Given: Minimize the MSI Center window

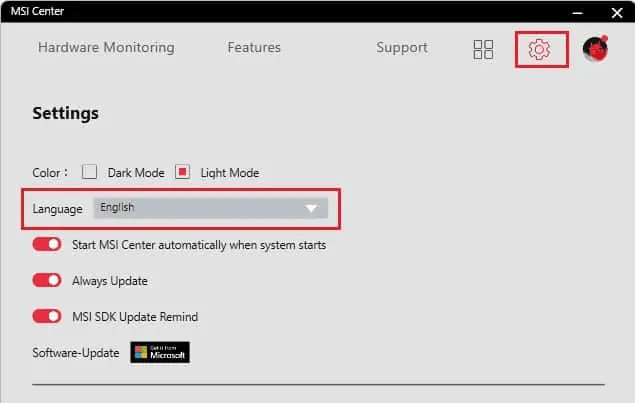Looking at the screenshot, I should 577,13.
